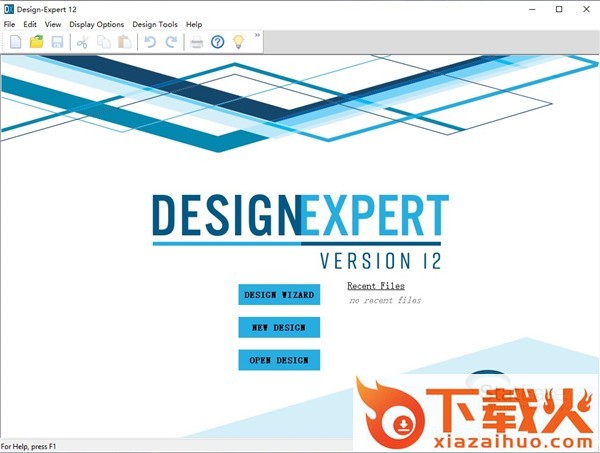Image resolution: width=600 pixels, height=453 pixels.
Task: Open the Design Tools menu
Action: tap(155, 24)
